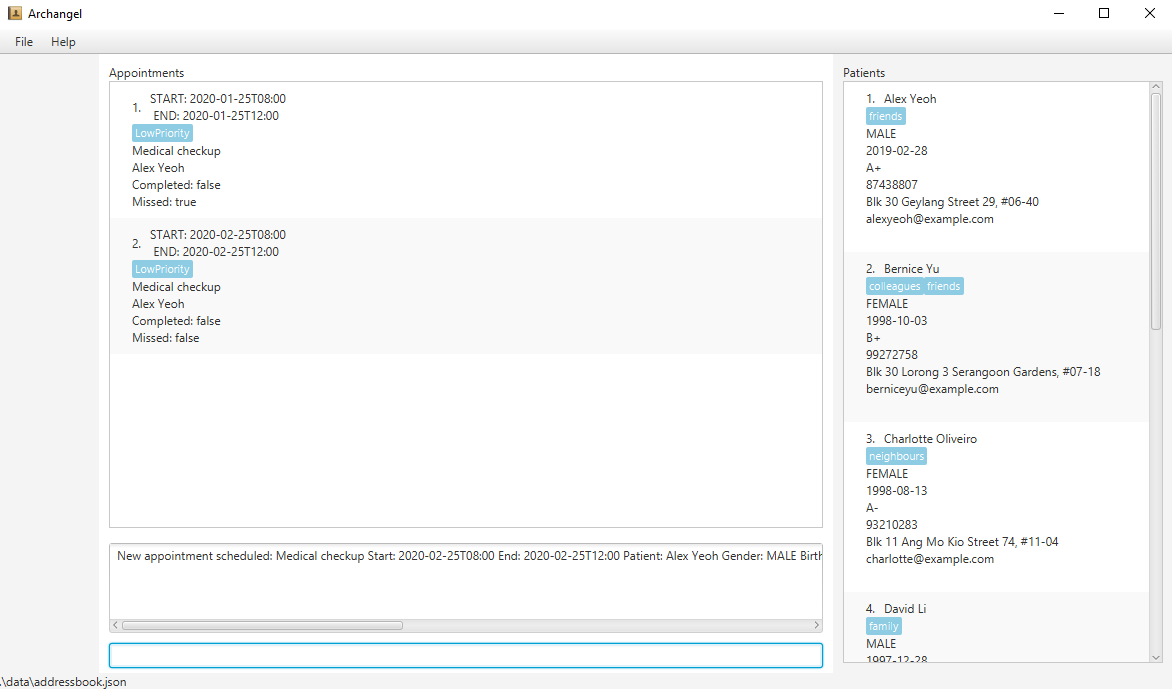Click the neighbours tag under Charlotte Oliveiro
The width and height of the screenshot is (1172, 689).
896,456
